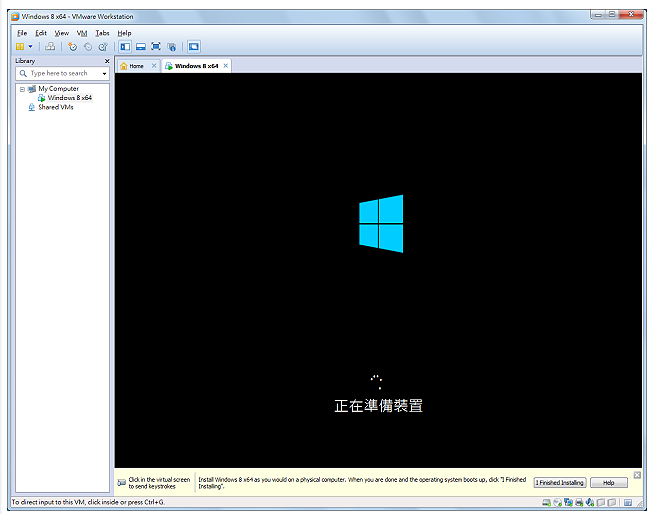Close the Windows 8 x64 tab
The height and width of the screenshot is (514, 652).
226,66
